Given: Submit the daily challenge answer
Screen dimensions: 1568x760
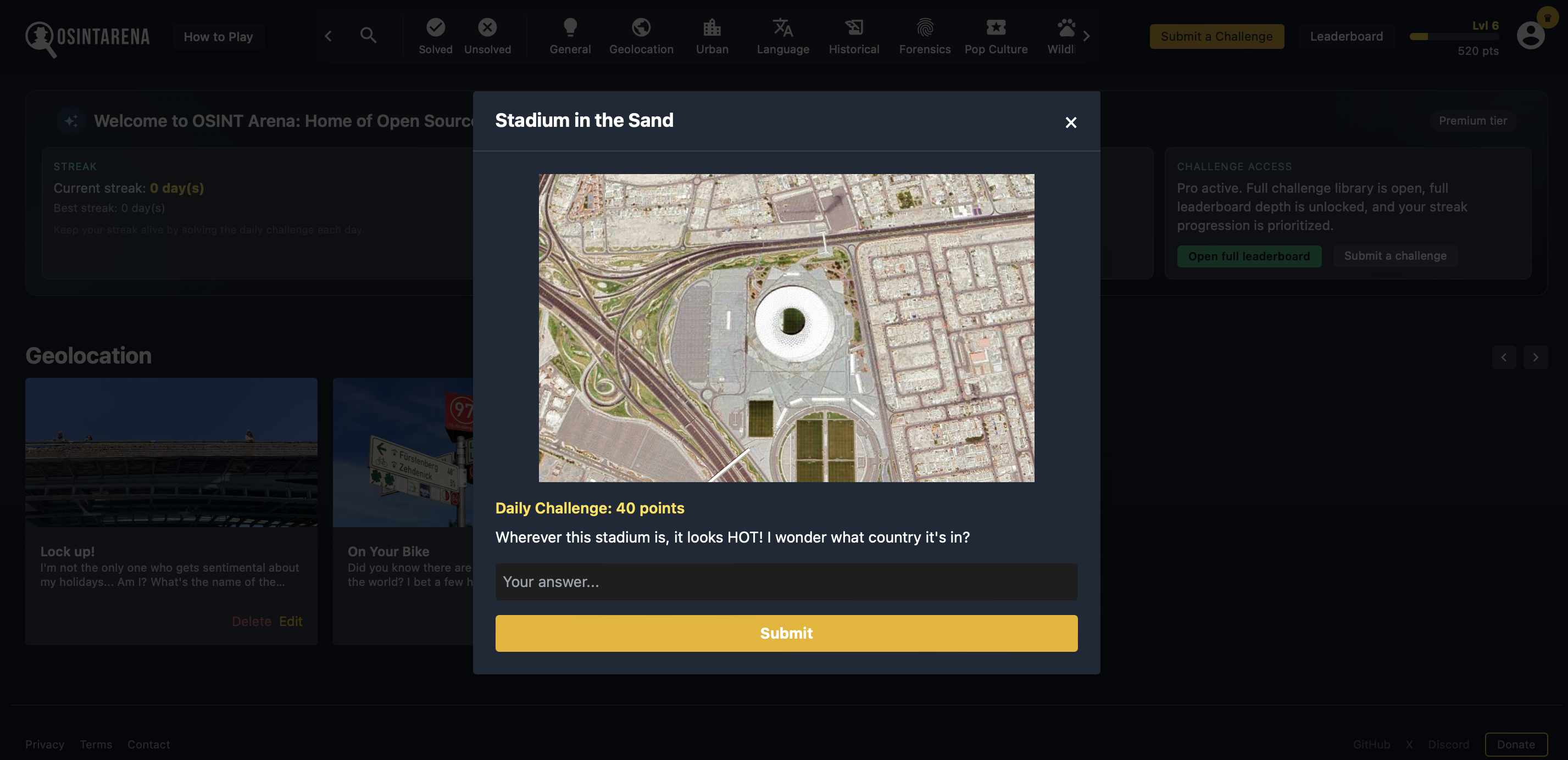Looking at the screenshot, I should click(786, 633).
